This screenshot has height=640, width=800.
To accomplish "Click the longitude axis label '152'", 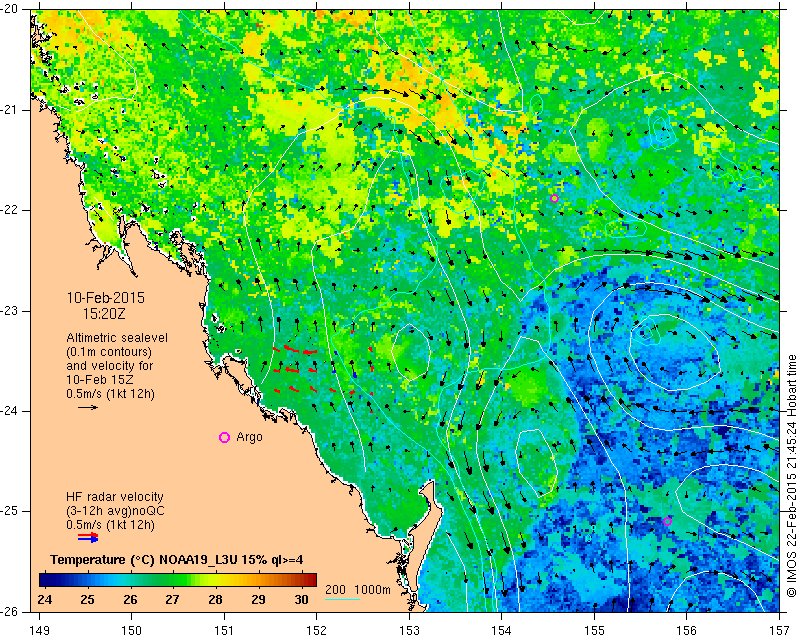I will [x=317, y=631].
